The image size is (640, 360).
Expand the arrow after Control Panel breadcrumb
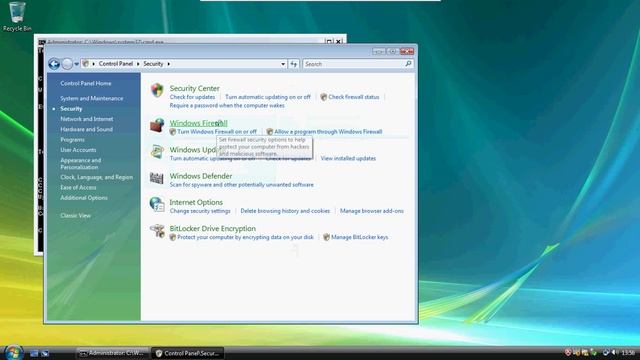click(x=138, y=64)
